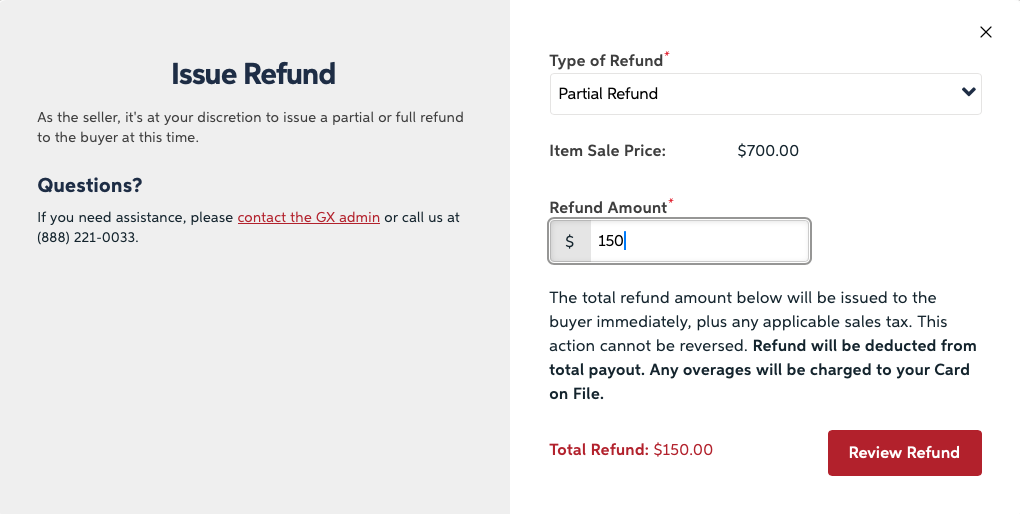This screenshot has width=1020, height=514.
Task: Click the Questions? heading
Action: click(90, 185)
